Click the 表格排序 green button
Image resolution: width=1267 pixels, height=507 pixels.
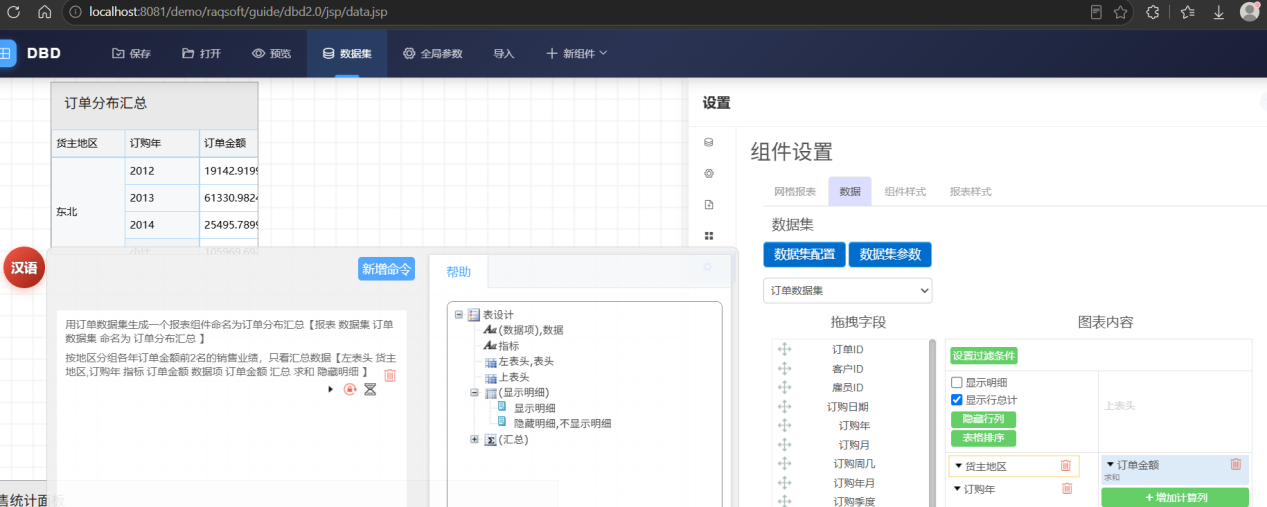point(984,438)
